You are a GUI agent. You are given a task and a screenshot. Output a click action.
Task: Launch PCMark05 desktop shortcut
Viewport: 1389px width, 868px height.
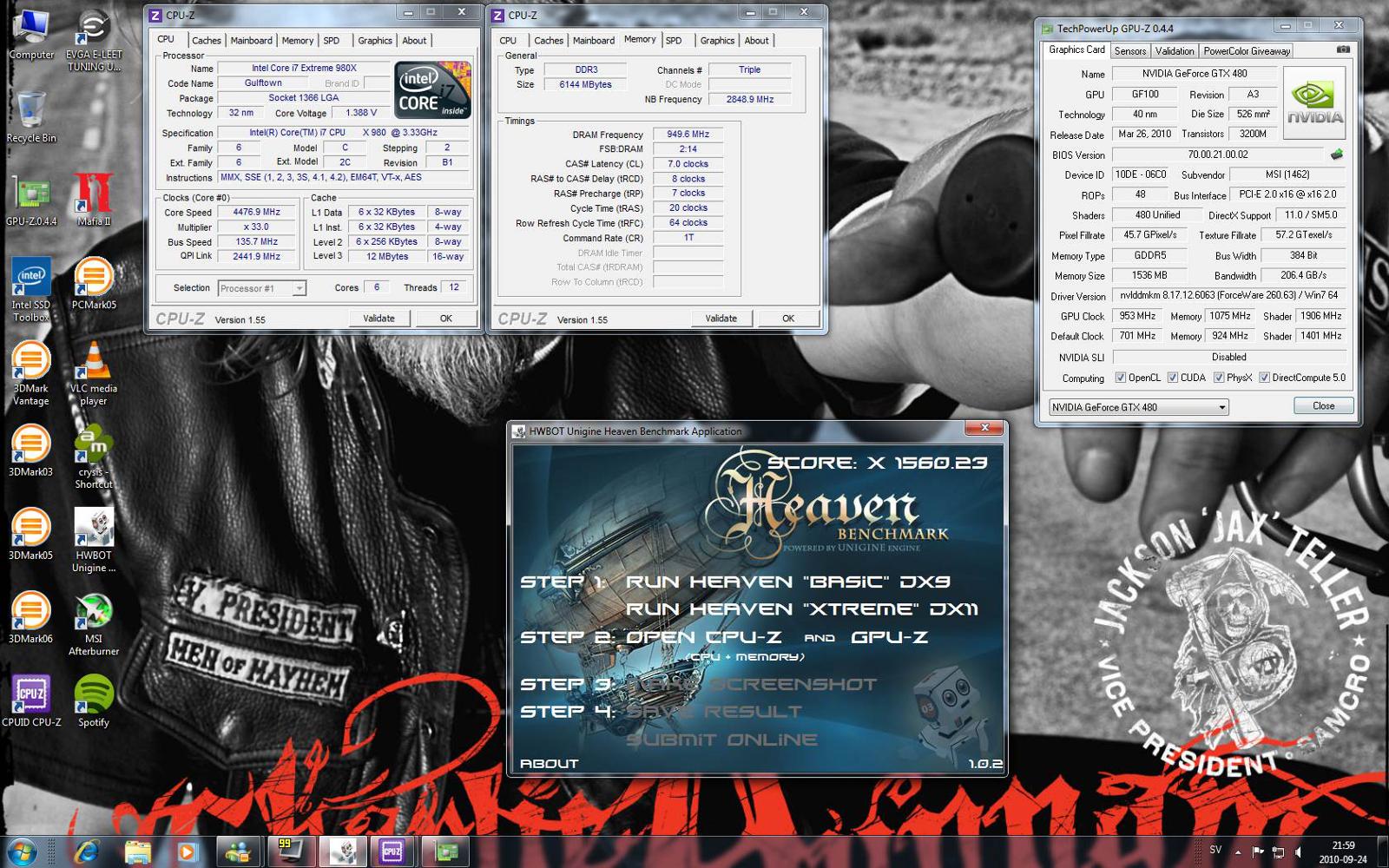coord(94,284)
